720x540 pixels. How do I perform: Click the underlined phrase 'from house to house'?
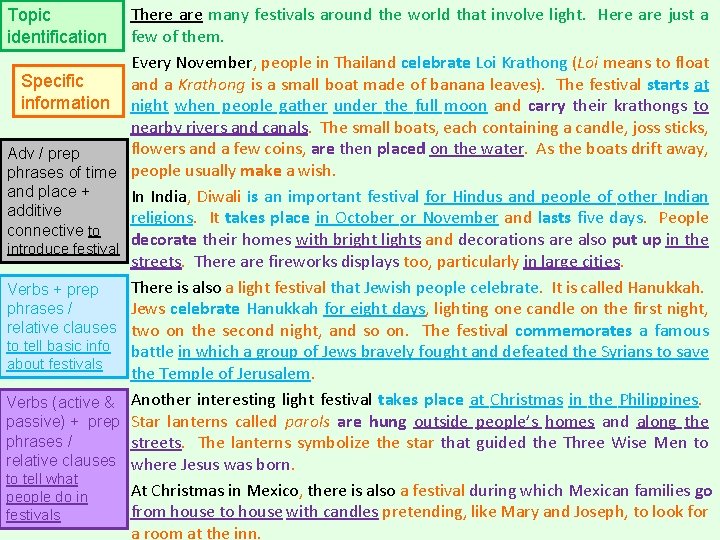pyautogui.click(x=207, y=512)
